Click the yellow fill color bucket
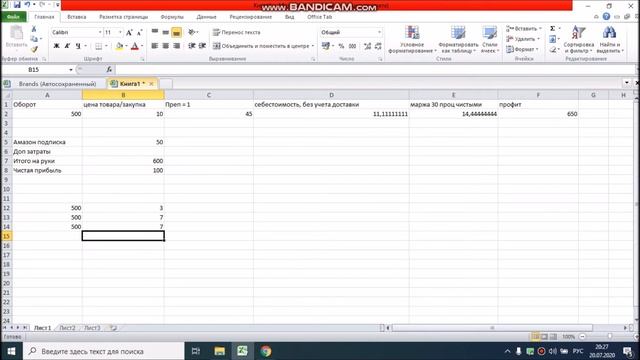Viewport: 640px width, 360px height. (119, 46)
